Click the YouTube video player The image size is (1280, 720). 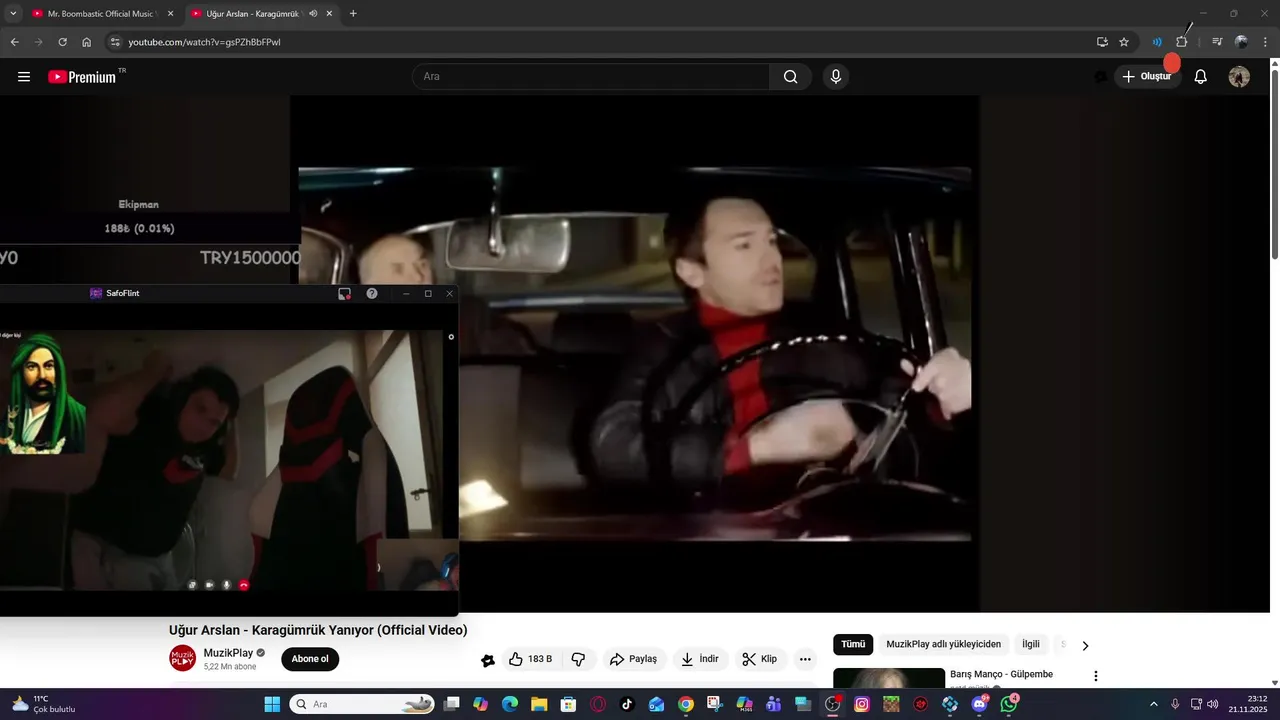click(x=634, y=354)
